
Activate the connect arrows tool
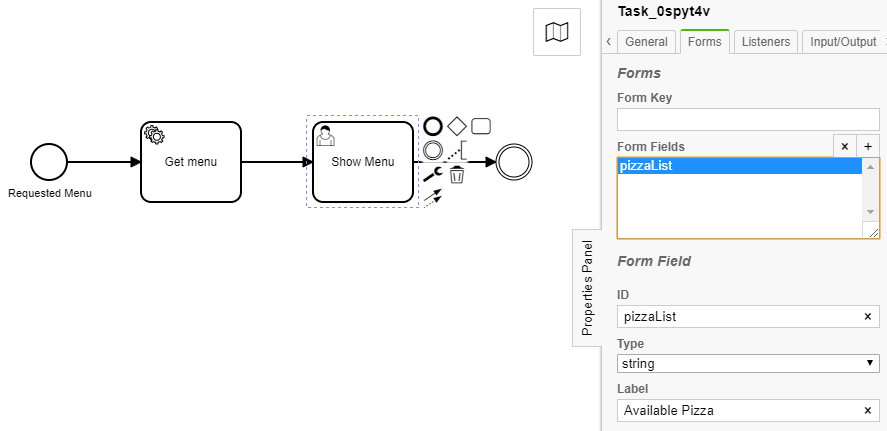coord(433,199)
